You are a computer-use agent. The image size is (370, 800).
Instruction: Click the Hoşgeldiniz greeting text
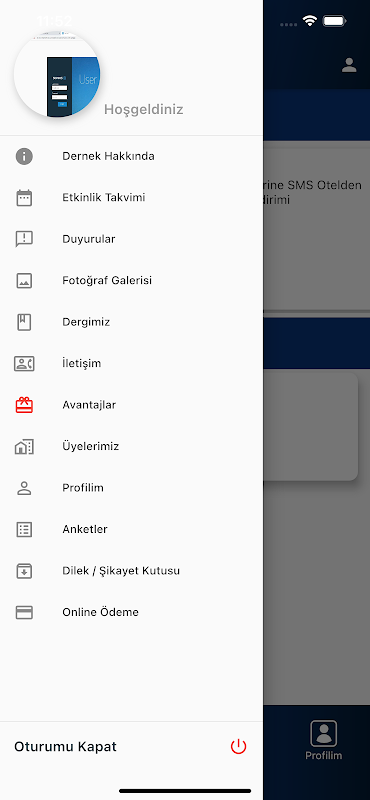pos(143,110)
